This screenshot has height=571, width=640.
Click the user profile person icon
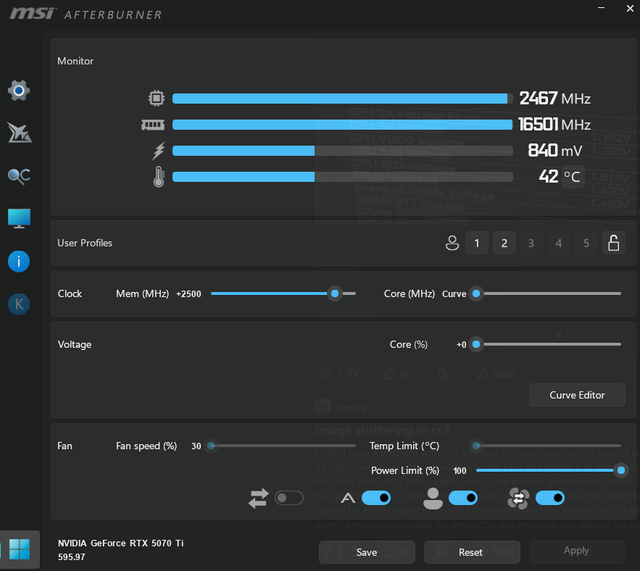(451, 243)
